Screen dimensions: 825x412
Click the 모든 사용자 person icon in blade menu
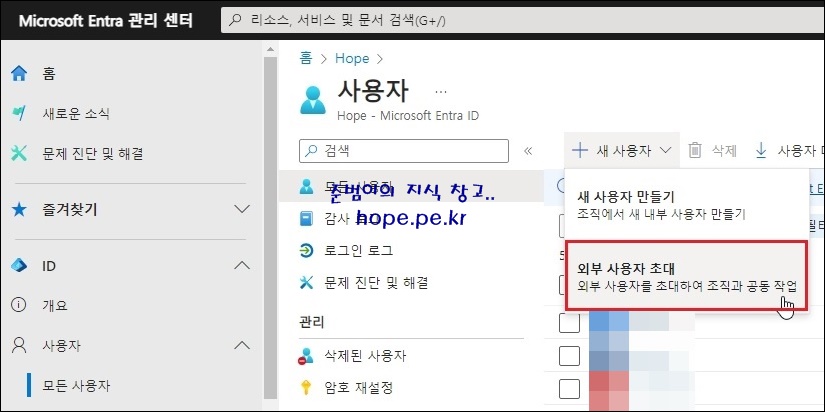[x=306, y=186]
